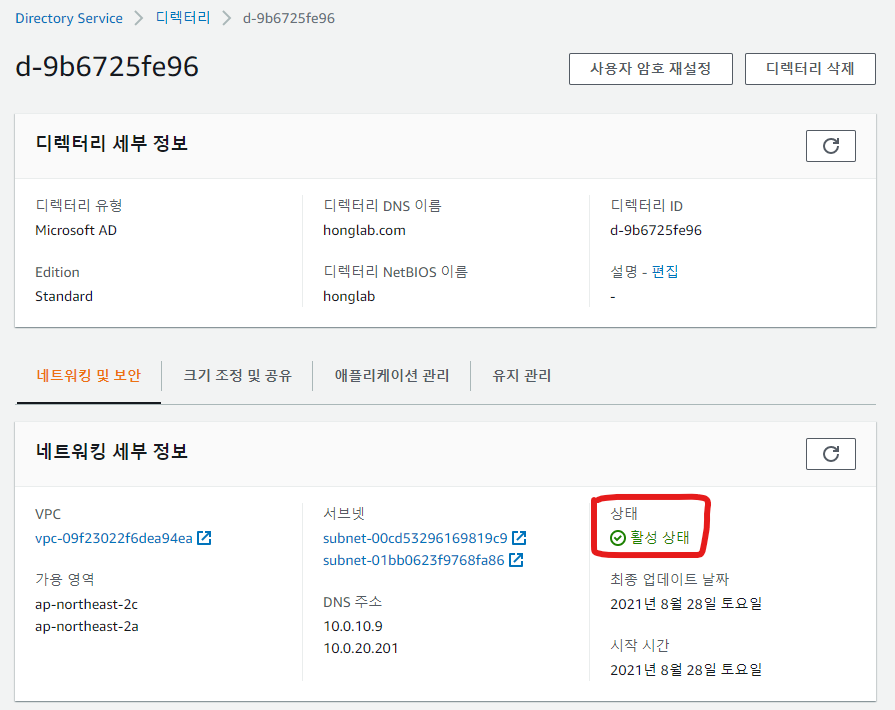Open external link icon beside vpc-09f23022f6dea94ea
This screenshot has width=895, height=710.
tap(204, 538)
